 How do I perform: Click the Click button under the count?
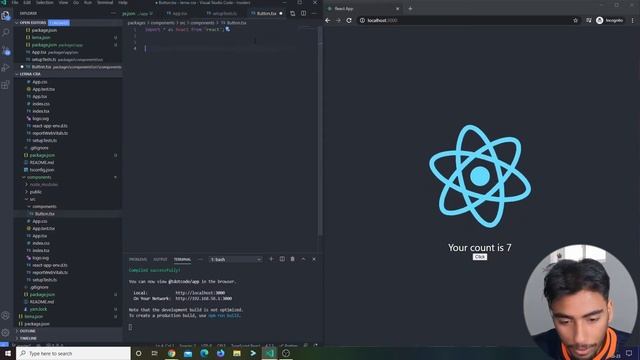point(480,257)
